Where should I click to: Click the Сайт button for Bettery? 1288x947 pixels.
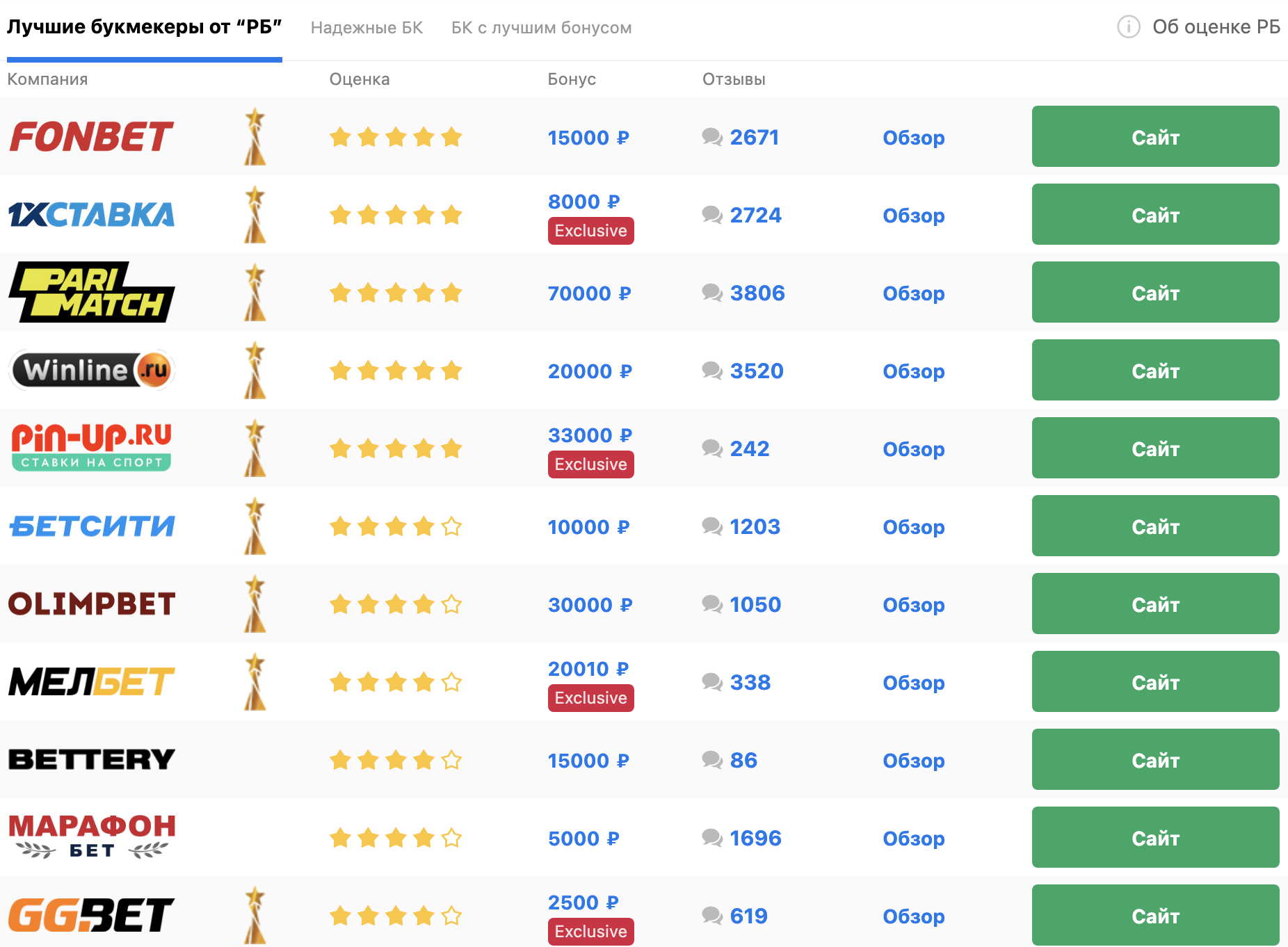pyautogui.click(x=1155, y=759)
